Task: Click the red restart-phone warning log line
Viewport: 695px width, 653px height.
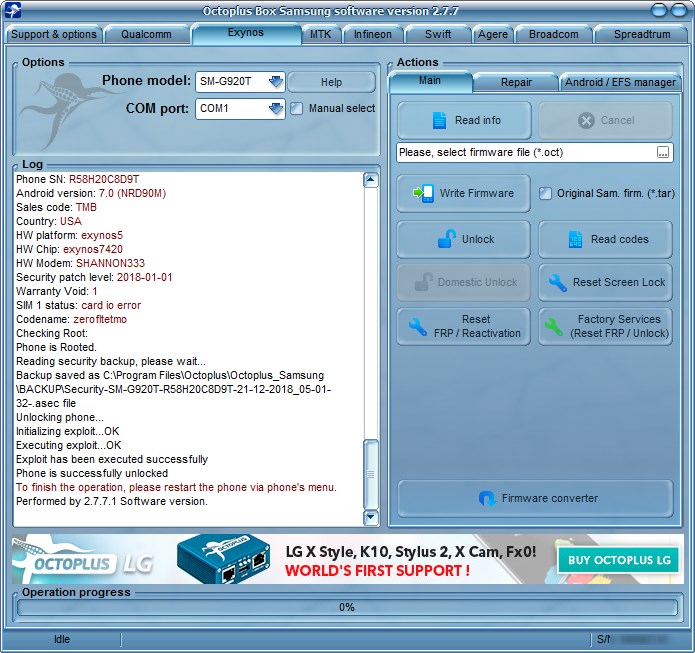Action: [x=176, y=487]
